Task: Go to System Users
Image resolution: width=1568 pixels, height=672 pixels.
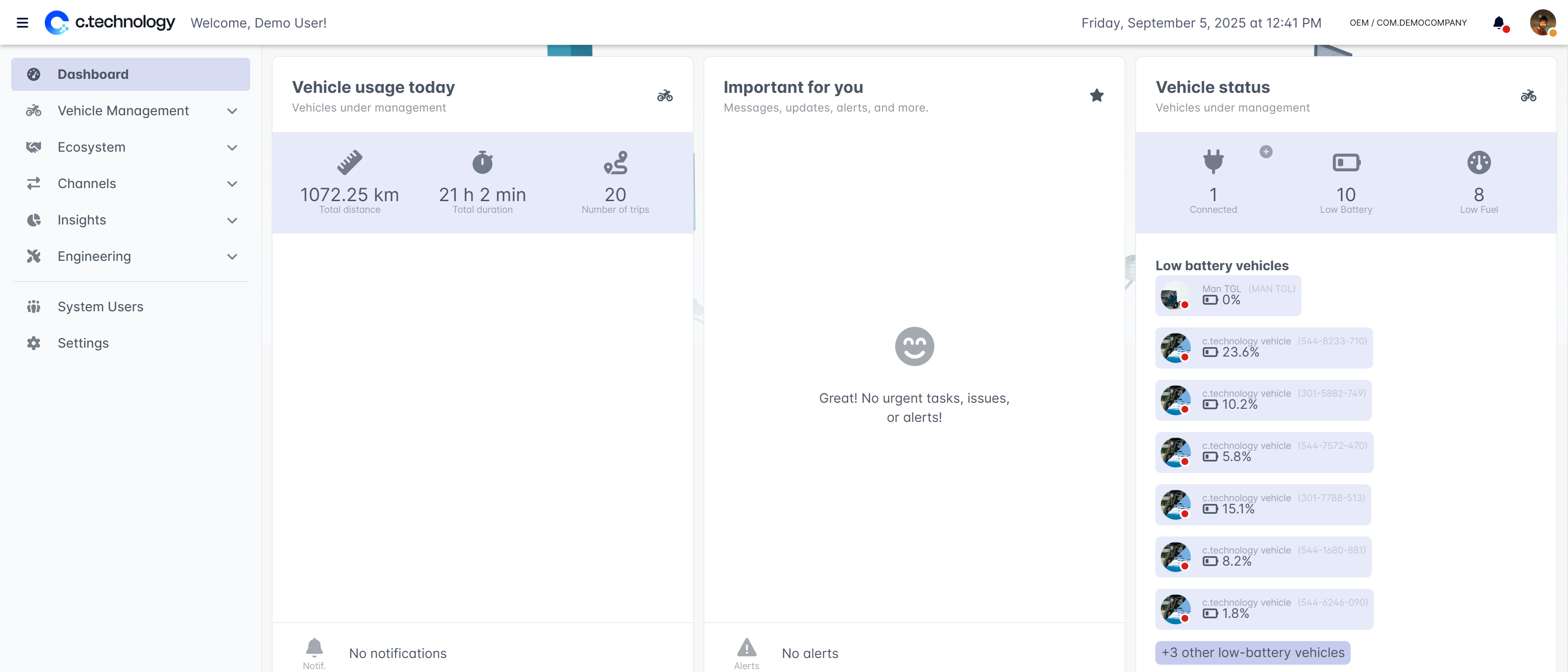Action: (x=100, y=307)
